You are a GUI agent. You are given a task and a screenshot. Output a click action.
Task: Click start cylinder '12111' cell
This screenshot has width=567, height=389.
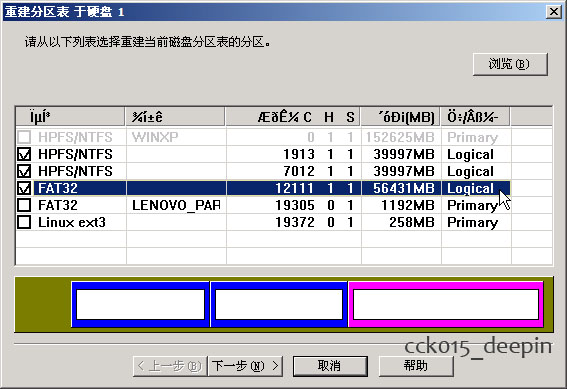pos(295,188)
